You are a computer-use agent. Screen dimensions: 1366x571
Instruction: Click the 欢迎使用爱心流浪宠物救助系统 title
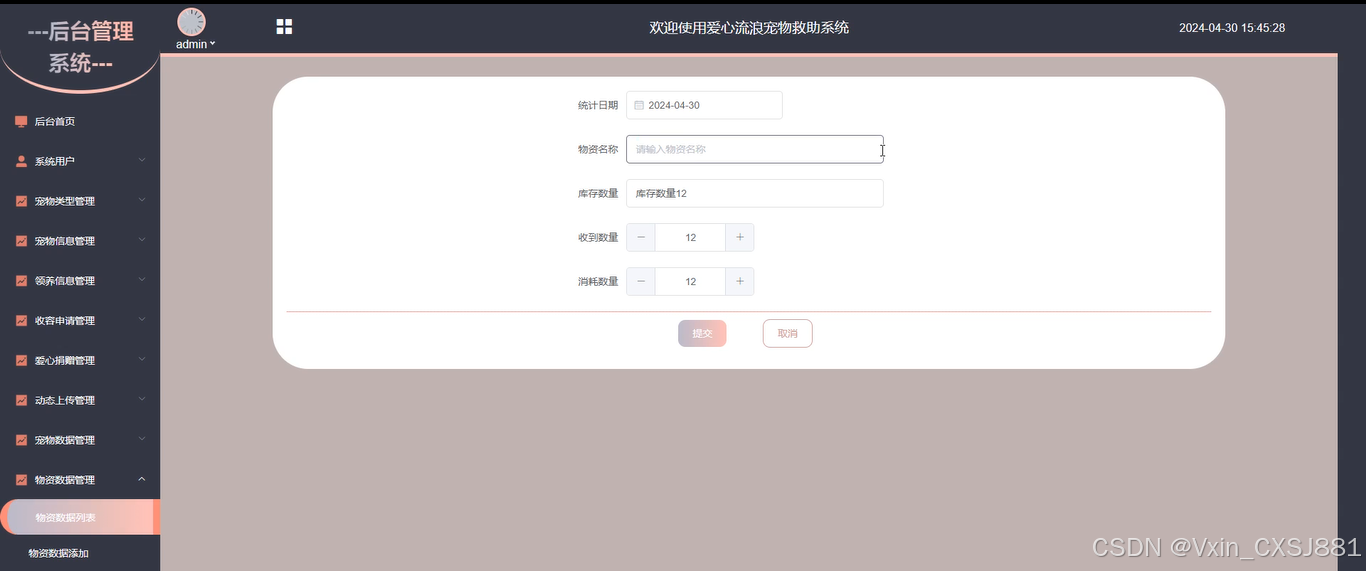point(749,28)
